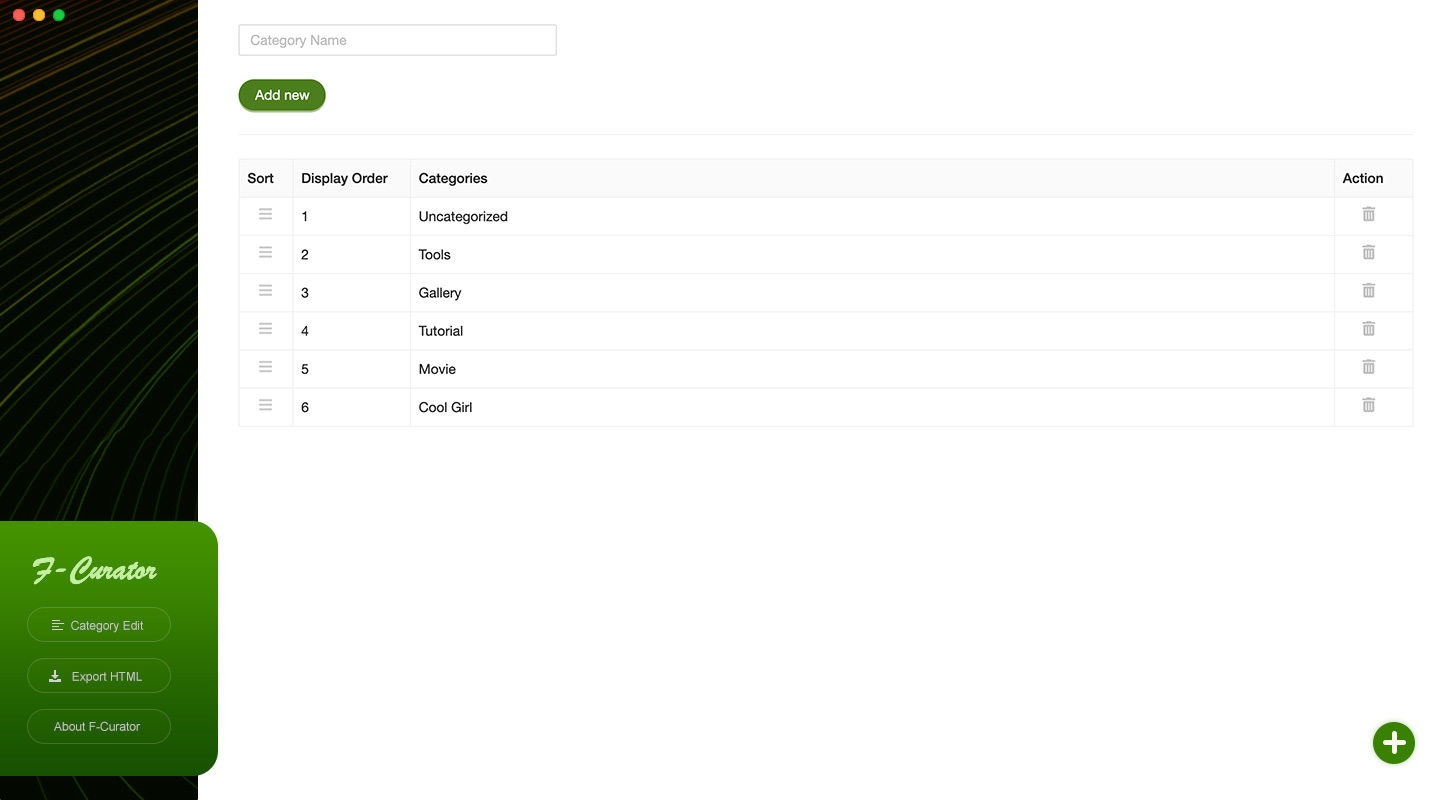Trash the Cool Girl category
The image size is (1440, 800).
1368,404
